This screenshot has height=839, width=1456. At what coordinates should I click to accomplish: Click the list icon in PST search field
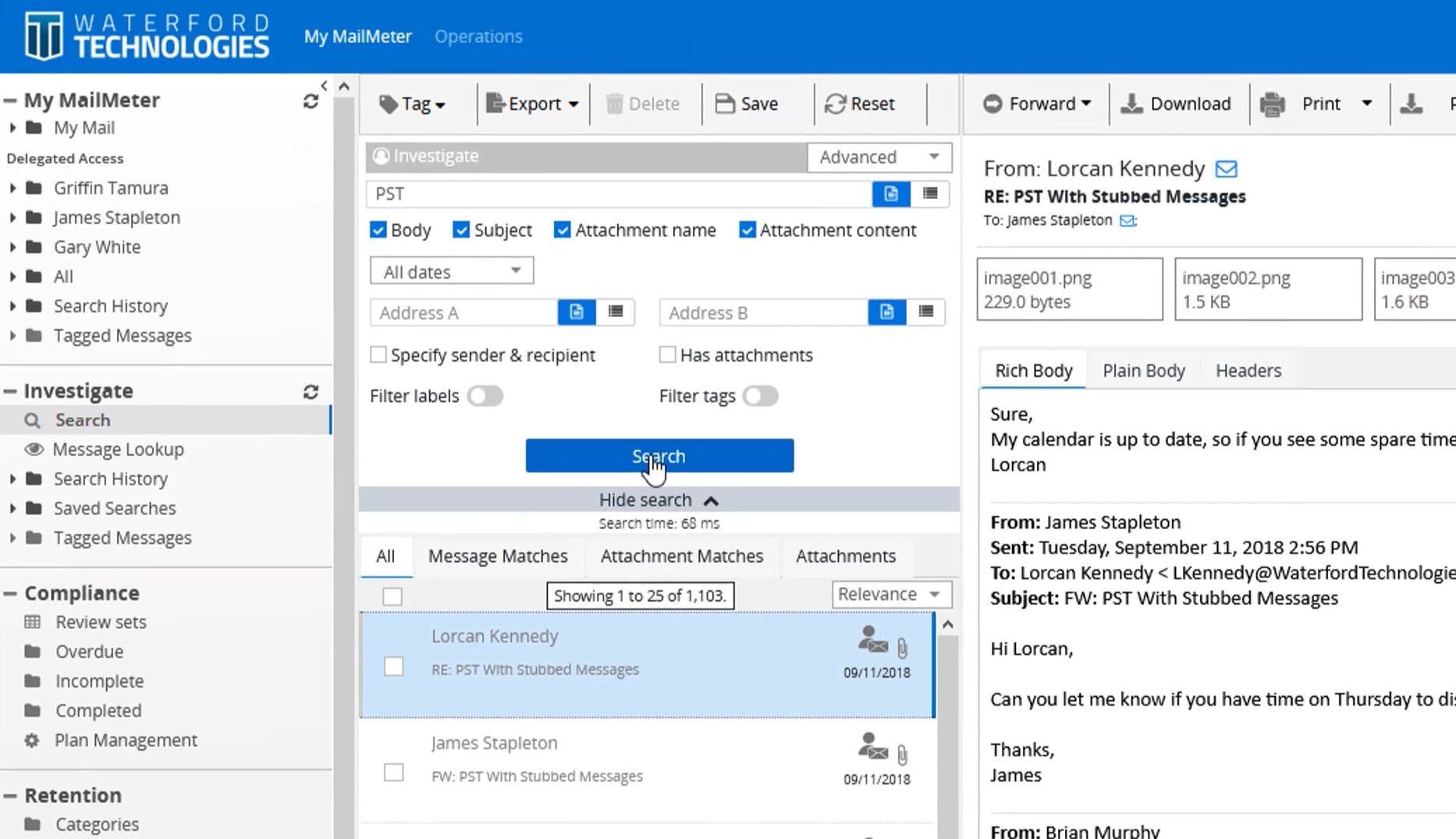coord(929,194)
